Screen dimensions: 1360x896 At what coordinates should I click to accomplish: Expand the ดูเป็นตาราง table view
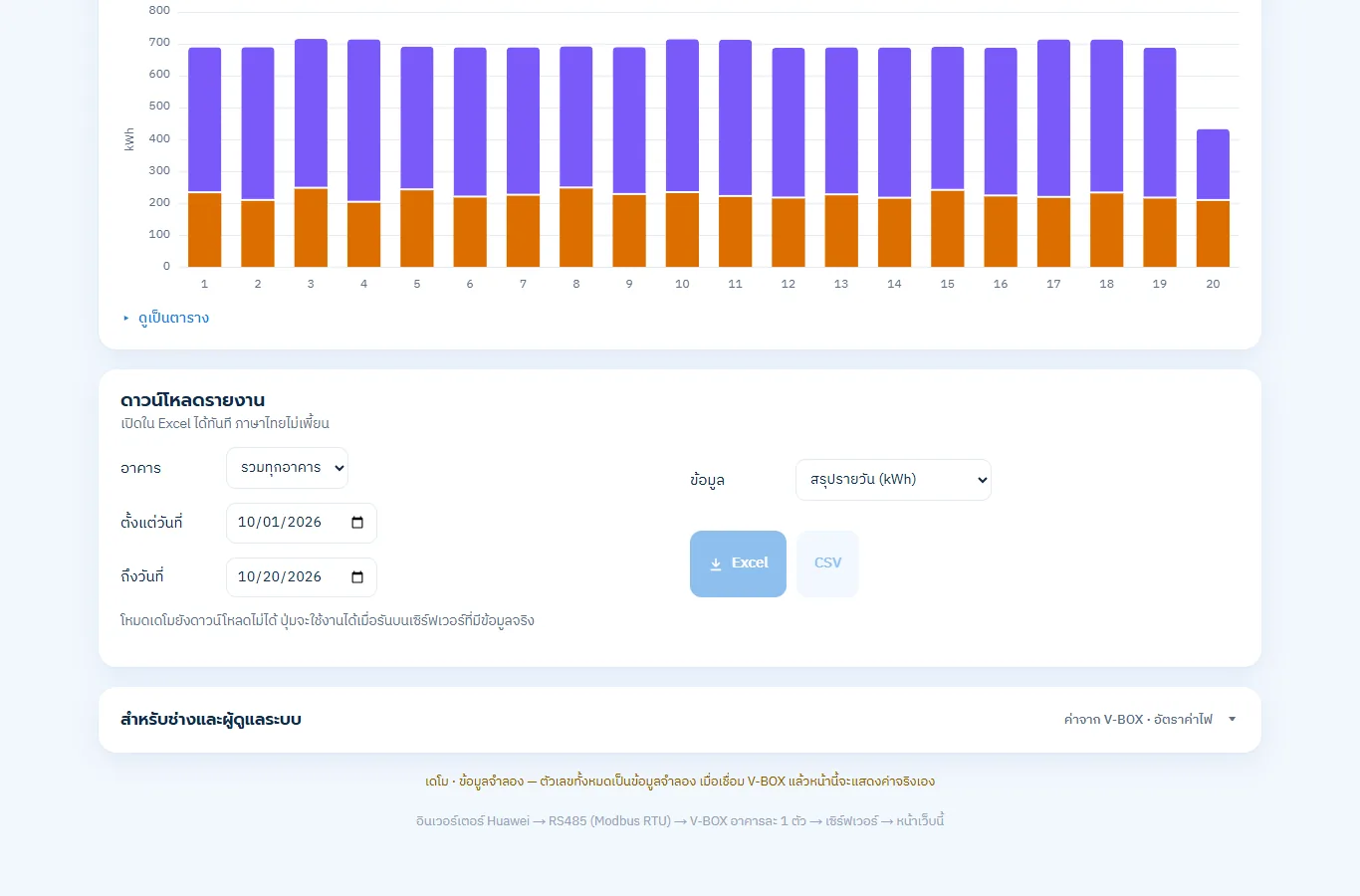pyautogui.click(x=165, y=319)
